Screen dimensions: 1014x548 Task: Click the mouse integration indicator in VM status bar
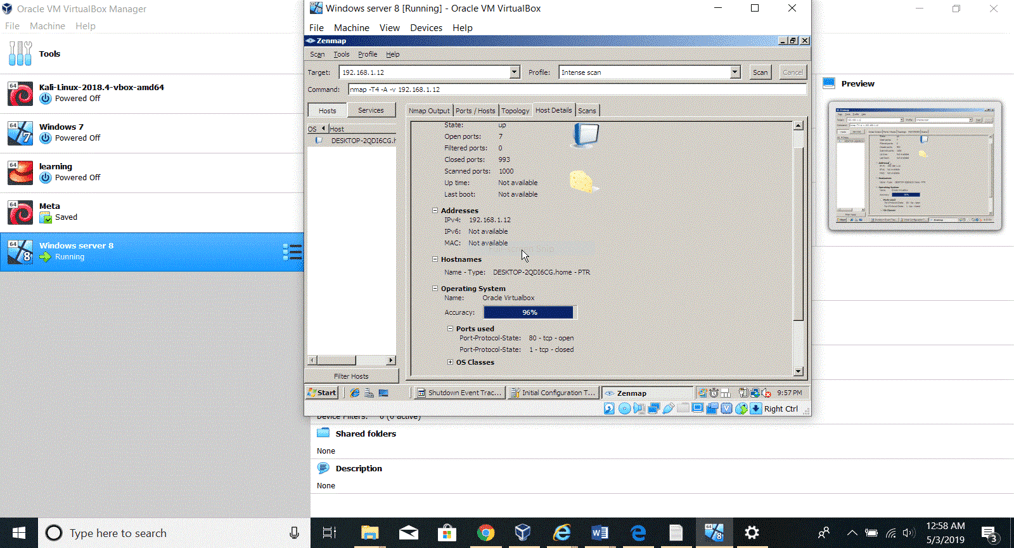[x=741, y=409]
